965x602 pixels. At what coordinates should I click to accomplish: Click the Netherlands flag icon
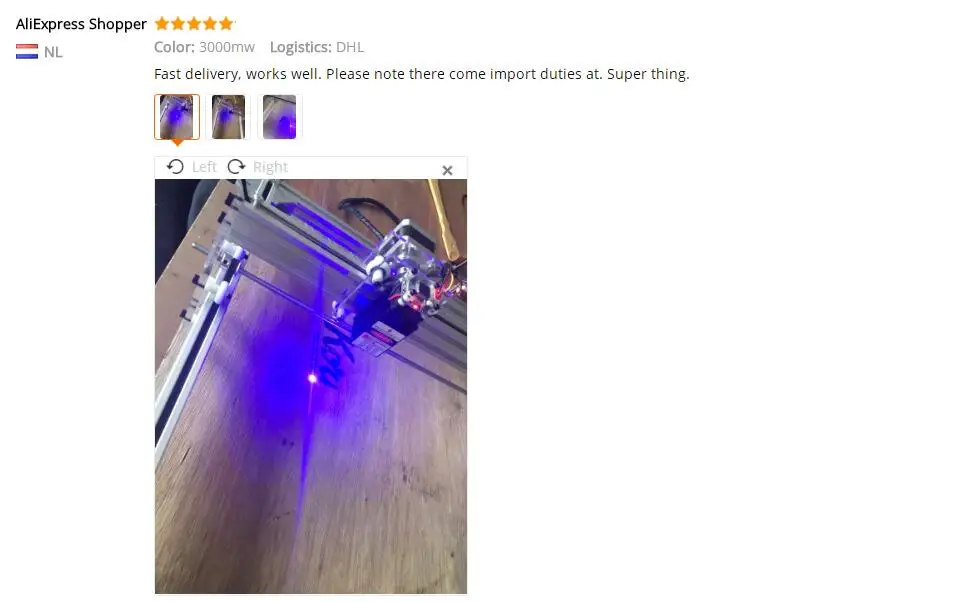coord(27,52)
